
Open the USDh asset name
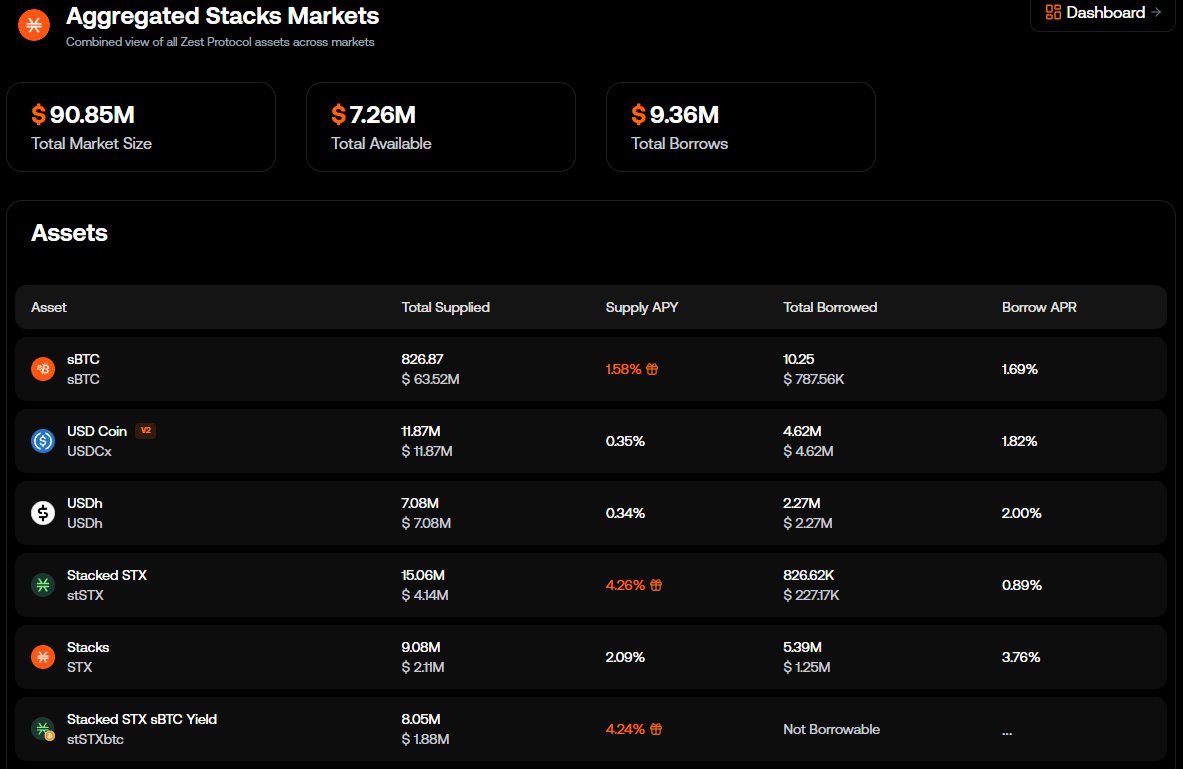click(x=84, y=503)
